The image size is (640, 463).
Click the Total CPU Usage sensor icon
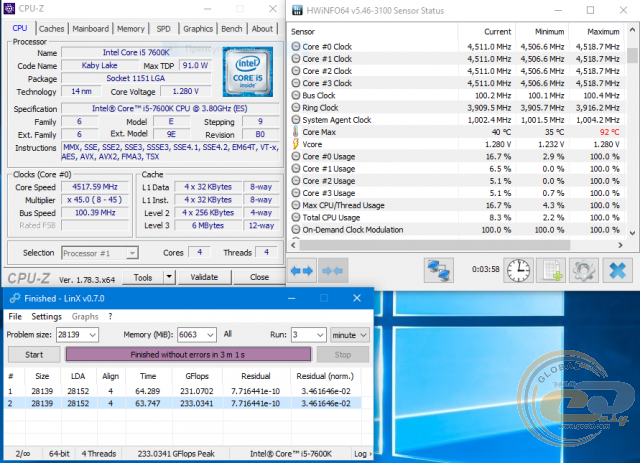coord(296,217)
